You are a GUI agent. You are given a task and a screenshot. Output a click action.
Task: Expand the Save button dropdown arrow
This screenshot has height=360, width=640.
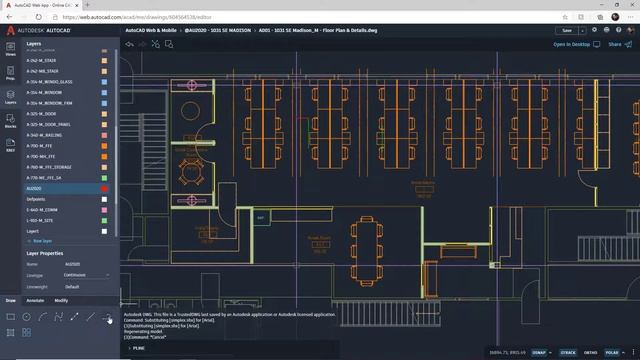coord(582,31)
